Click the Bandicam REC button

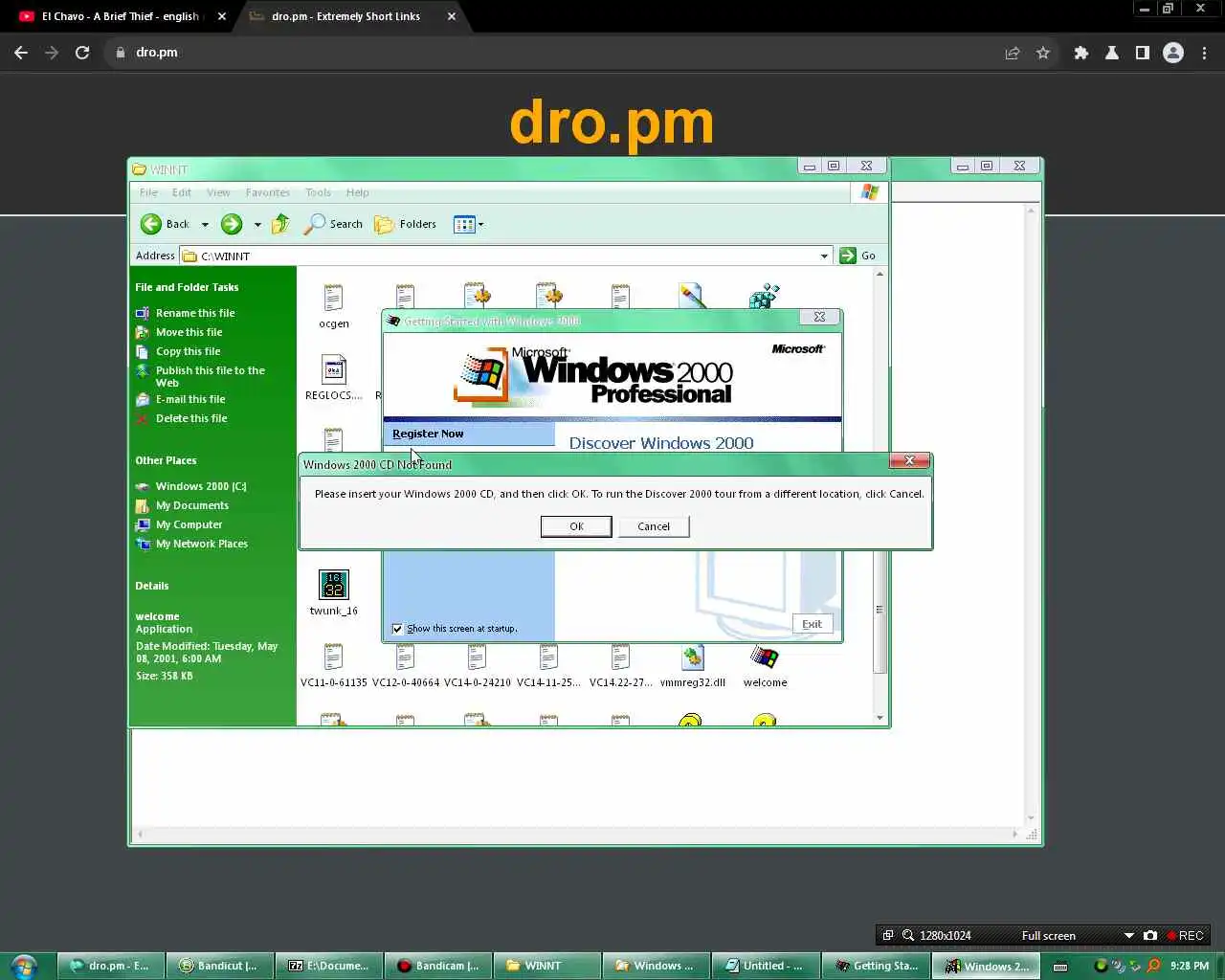tap(1185, 935)
